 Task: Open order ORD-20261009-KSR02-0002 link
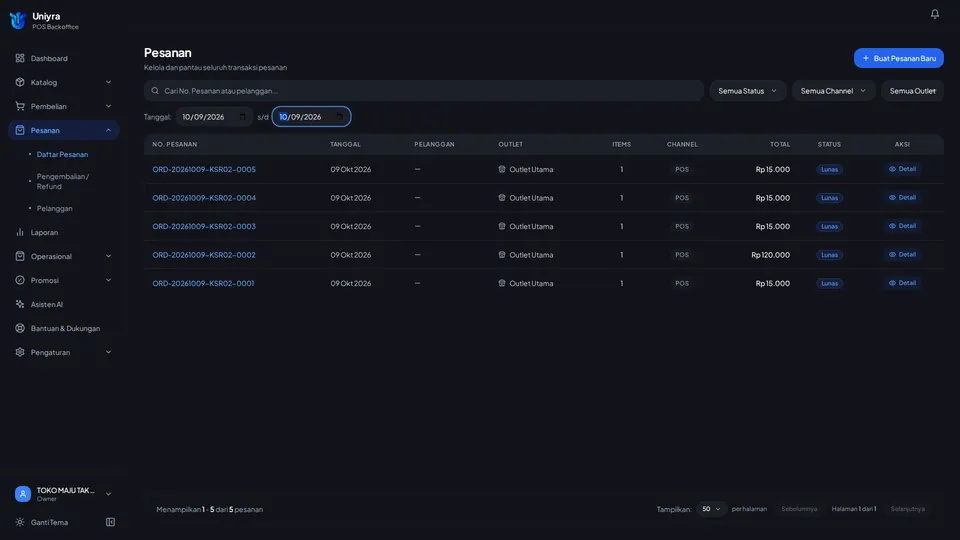[x=204, y=255]
